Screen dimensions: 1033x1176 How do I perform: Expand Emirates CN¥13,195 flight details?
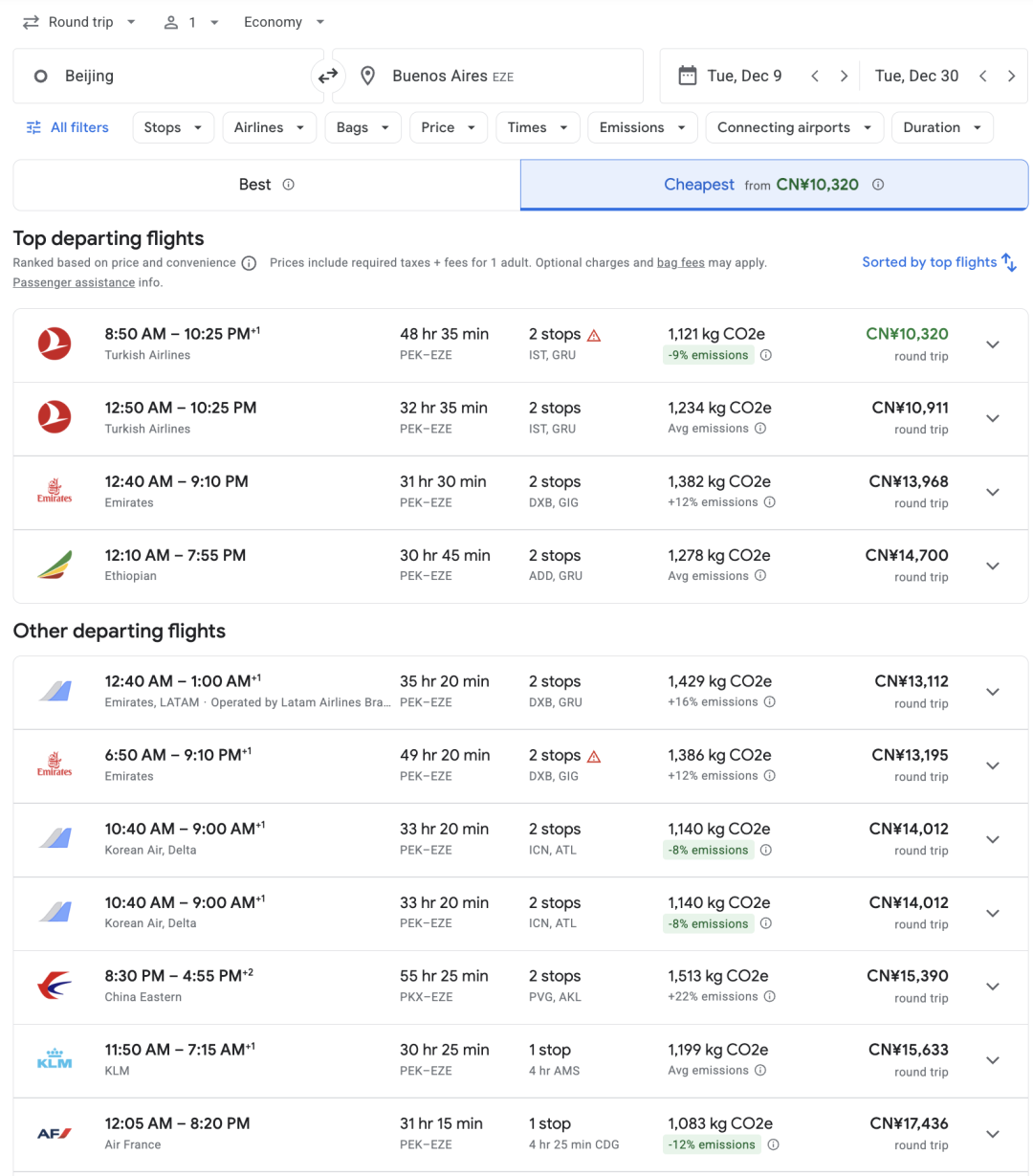click(993, 766)
